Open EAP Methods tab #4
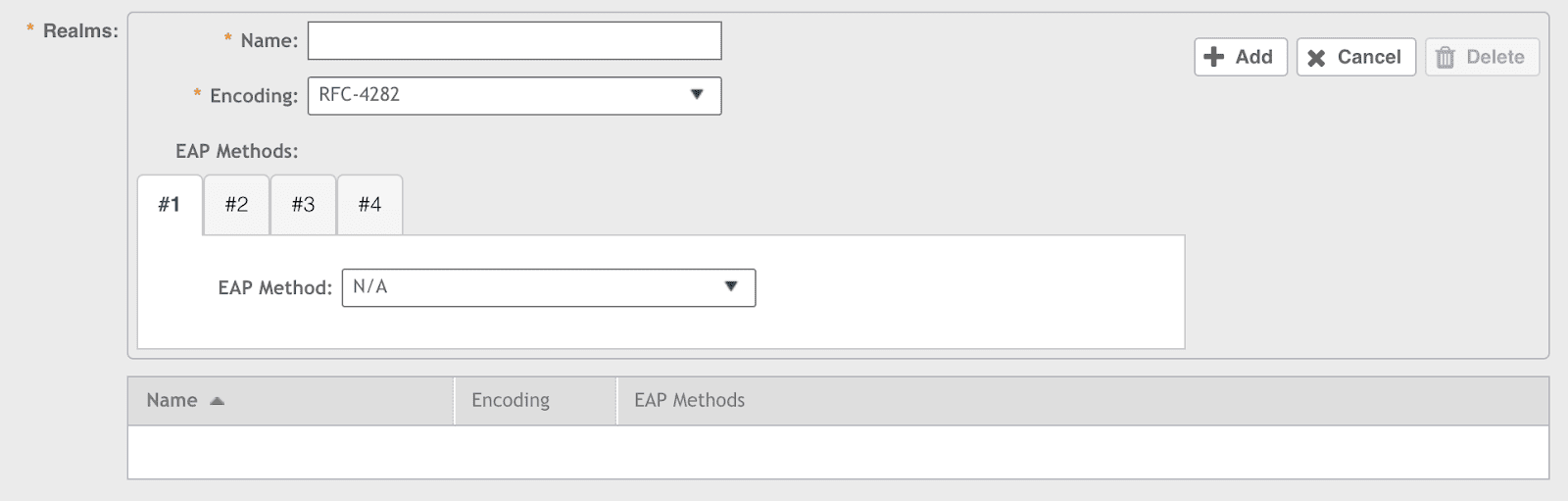 [x=369, y=205]
